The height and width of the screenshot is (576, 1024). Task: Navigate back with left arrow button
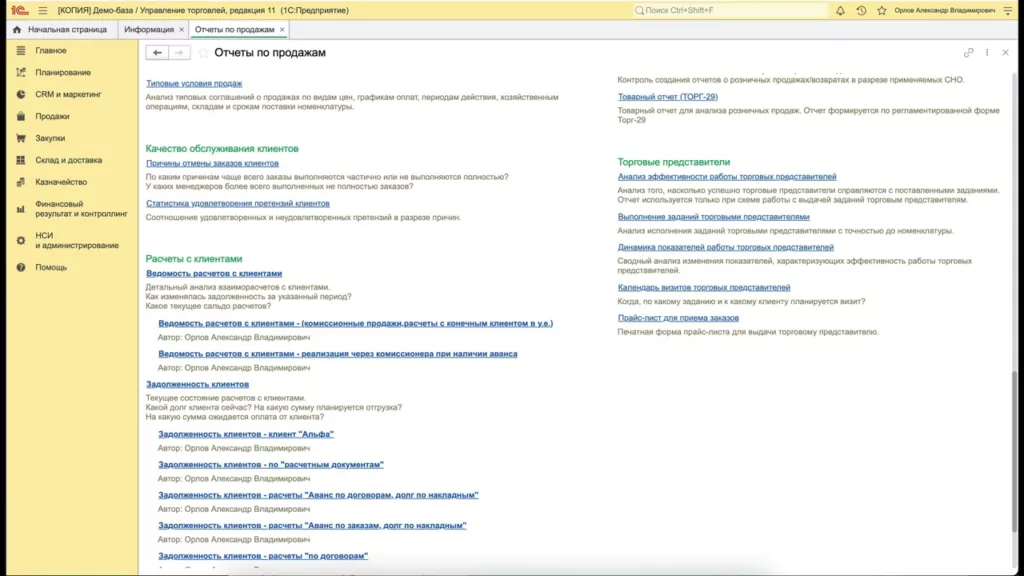pos(157,52)
